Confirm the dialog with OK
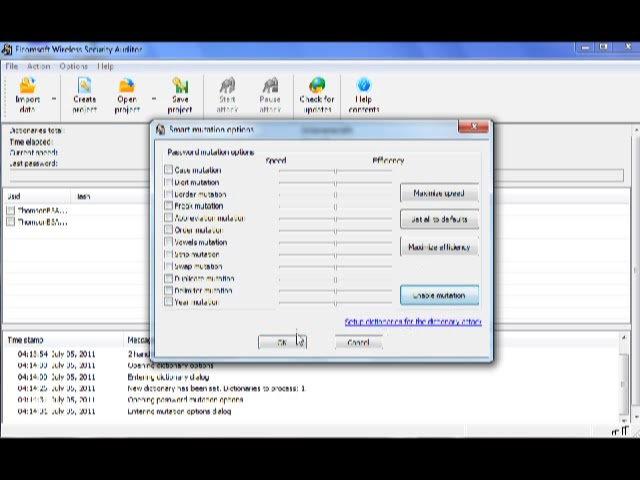 click(x=282, y=342)
